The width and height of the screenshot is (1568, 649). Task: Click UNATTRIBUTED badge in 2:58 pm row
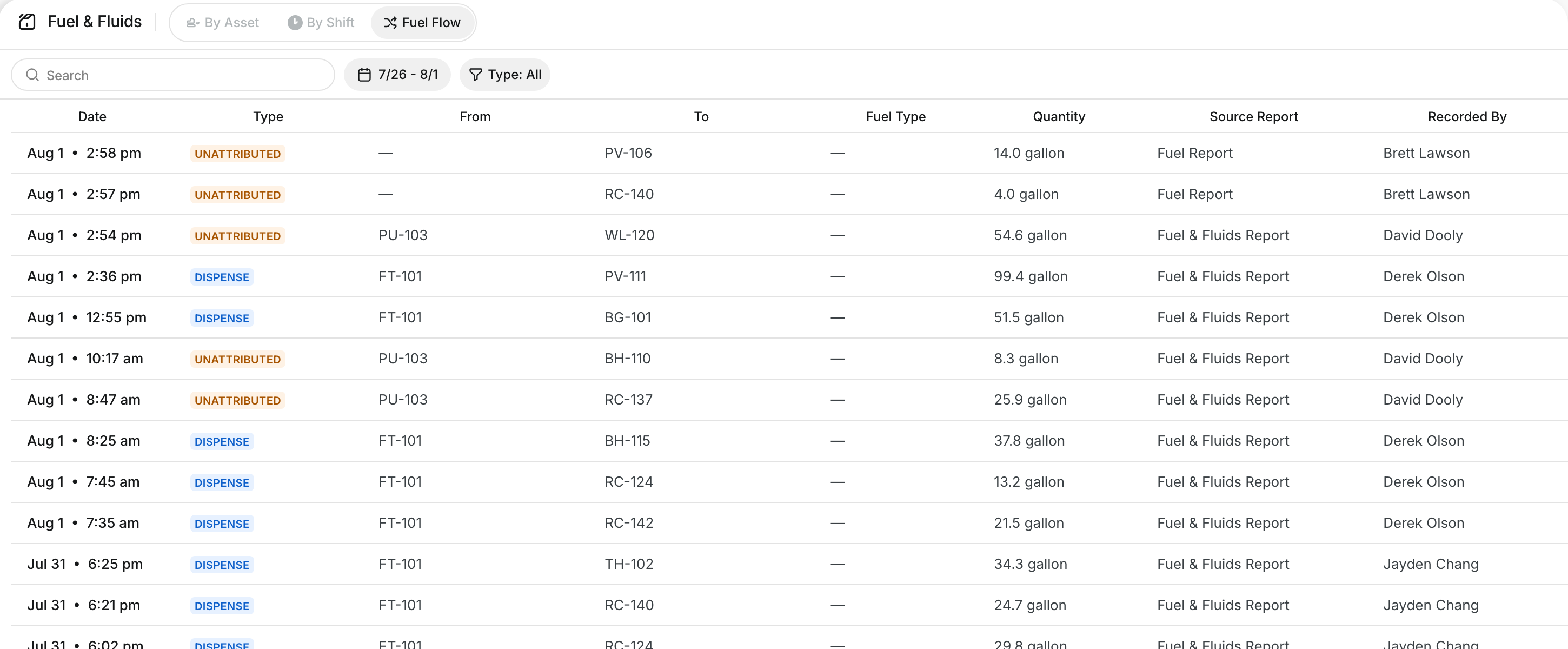coord(237,154)
